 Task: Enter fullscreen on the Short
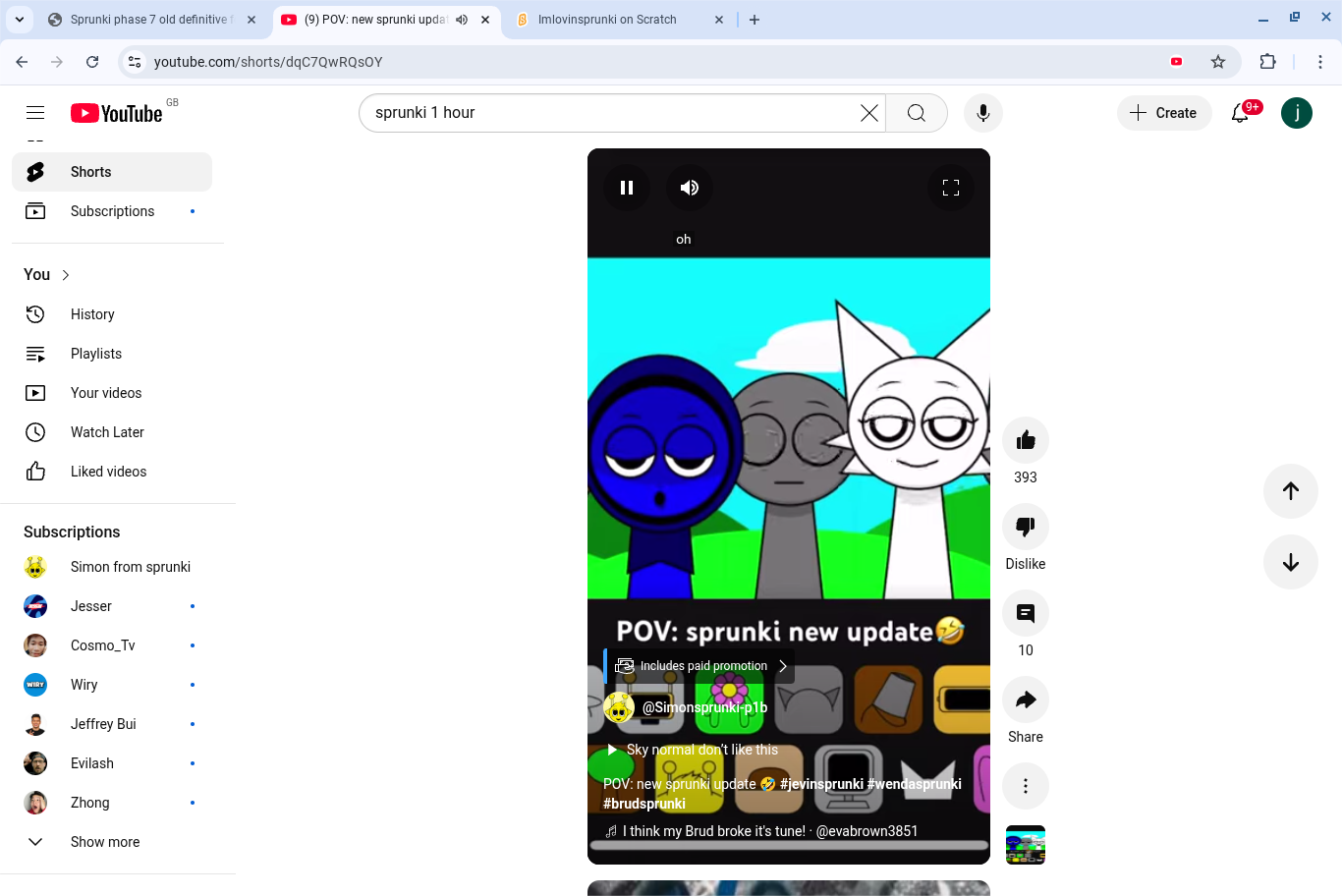(x=951, y=188)
